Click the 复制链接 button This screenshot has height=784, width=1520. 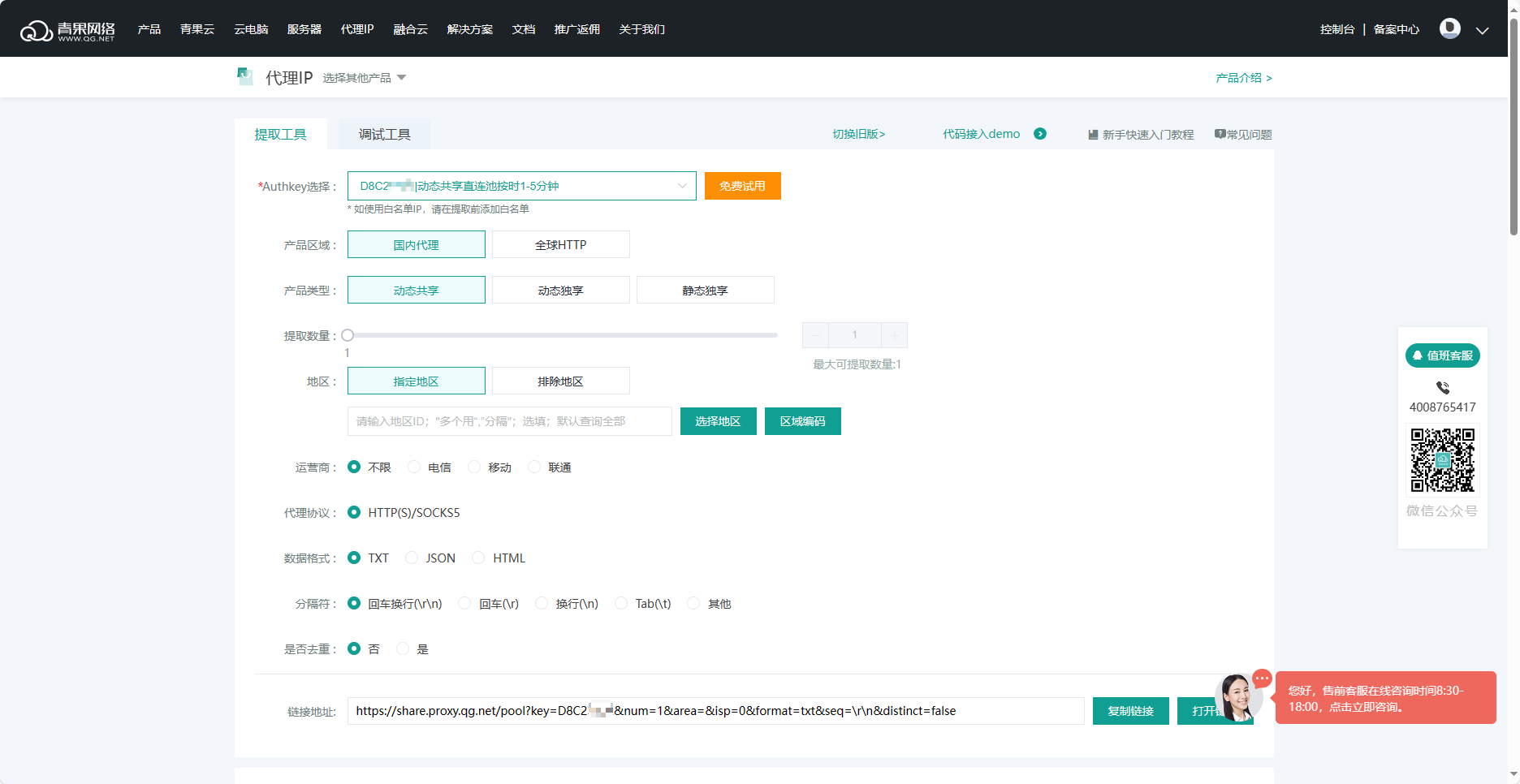[1129, 711]
